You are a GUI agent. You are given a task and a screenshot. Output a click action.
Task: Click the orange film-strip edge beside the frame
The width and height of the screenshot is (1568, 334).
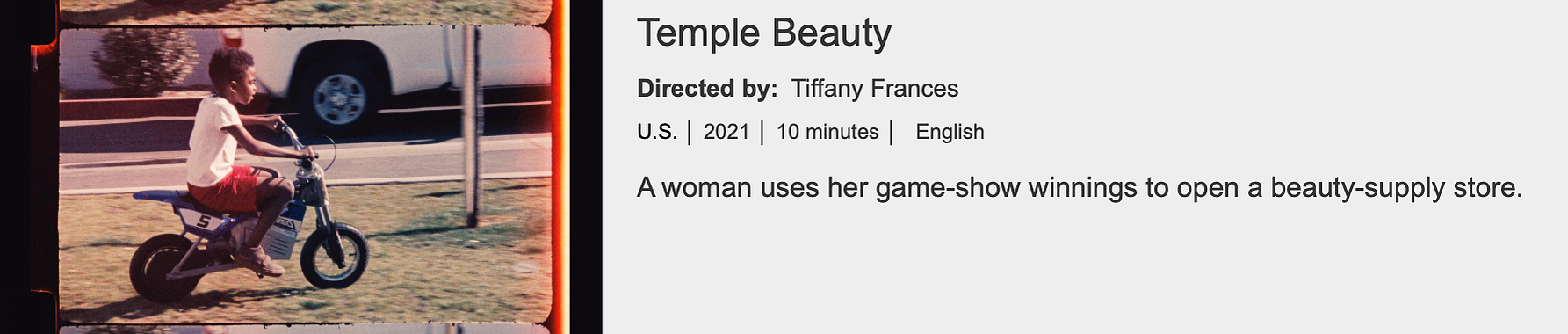(x=560, y=167)
